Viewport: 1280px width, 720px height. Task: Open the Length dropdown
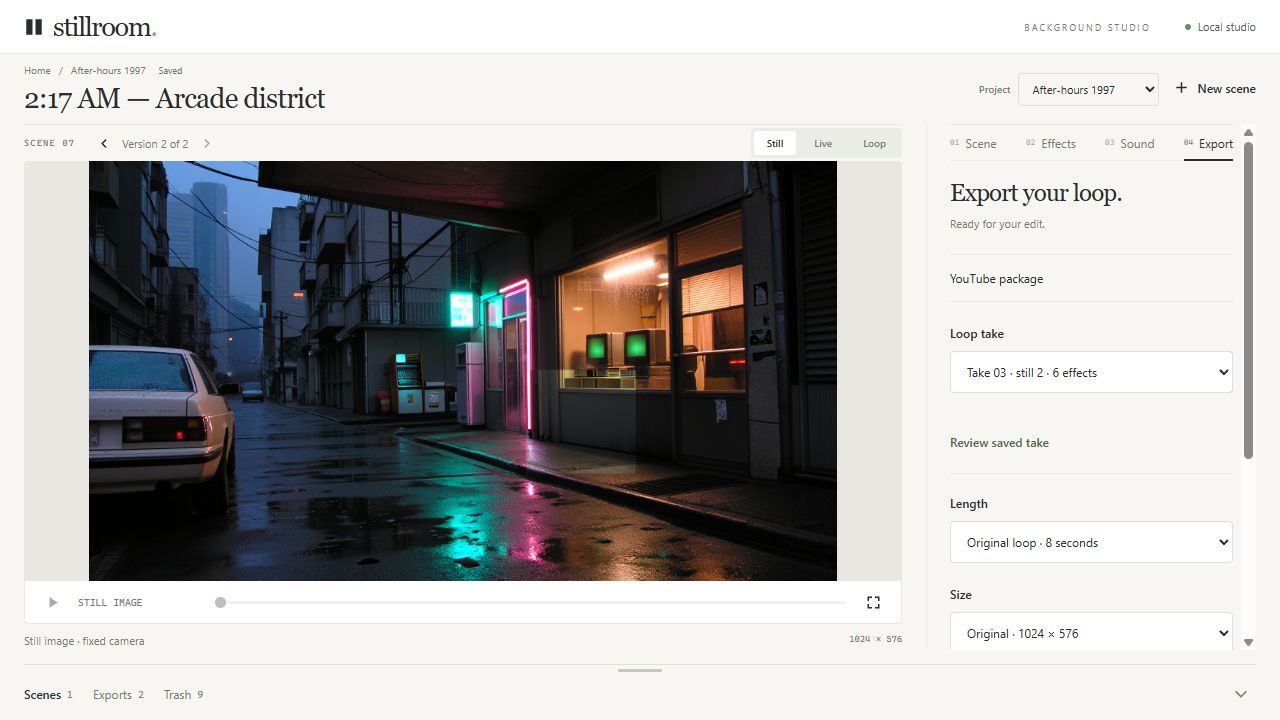(x=1091, y=542)
